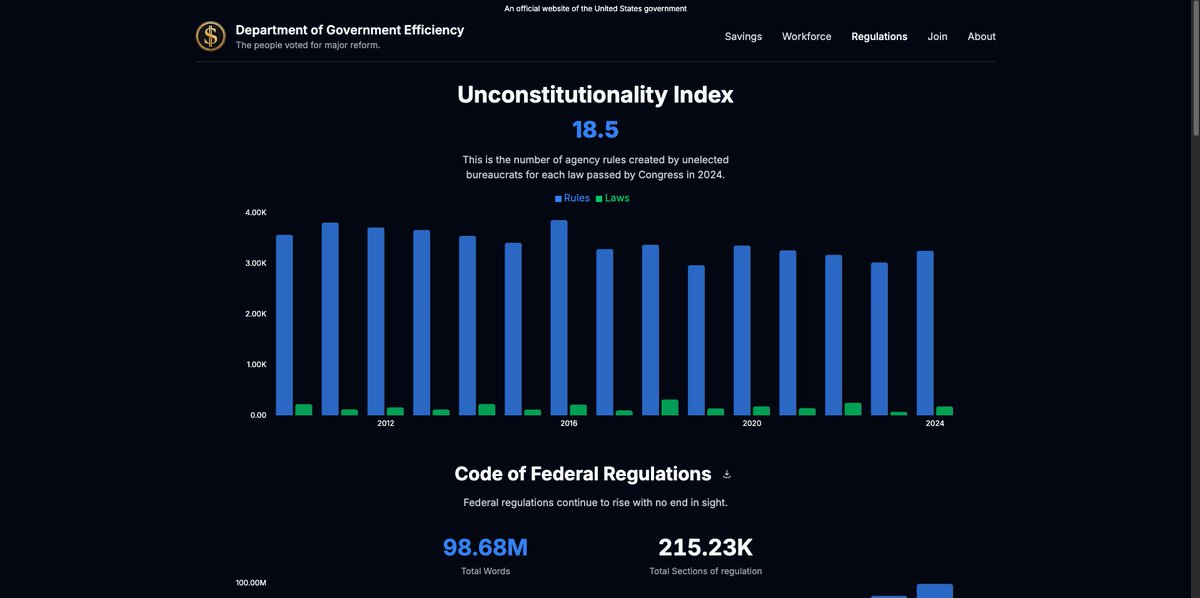Open the Join nav link
The image size is (1200, 598).
937,36
